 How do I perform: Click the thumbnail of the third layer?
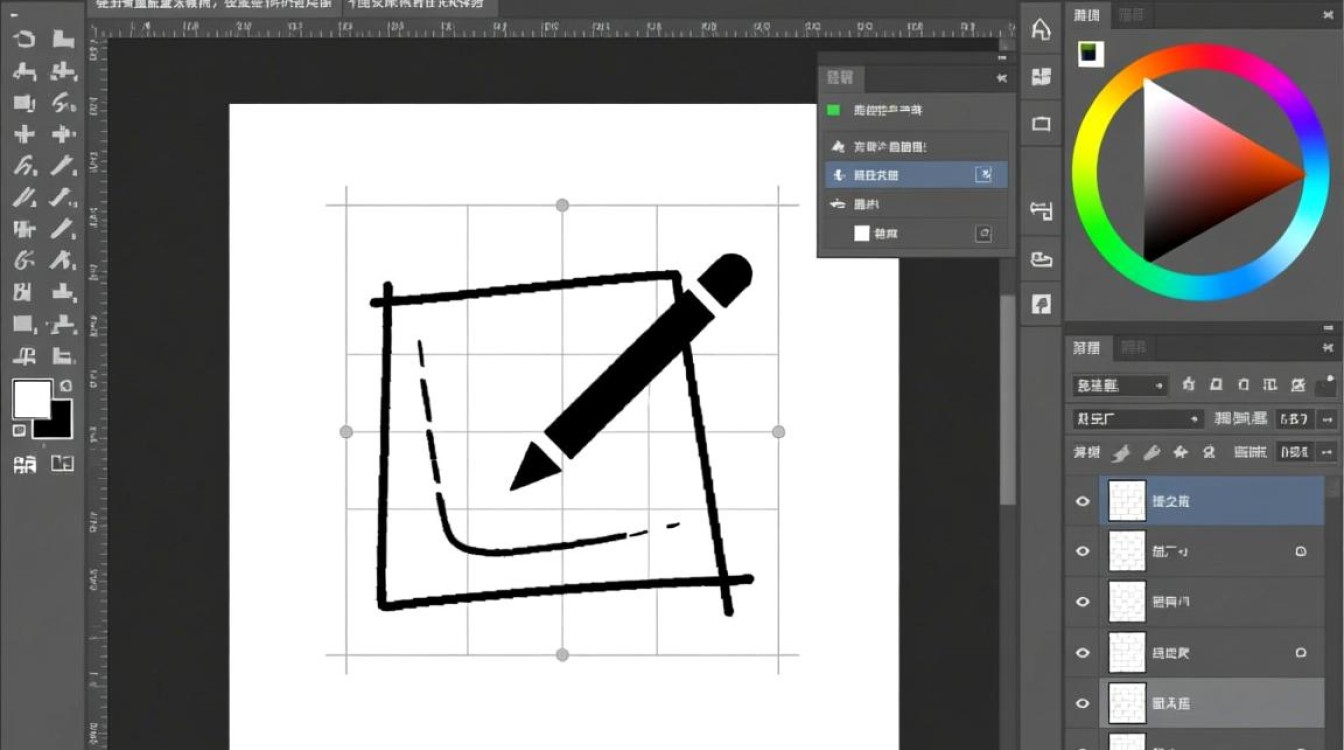[x=1127, y=602]
